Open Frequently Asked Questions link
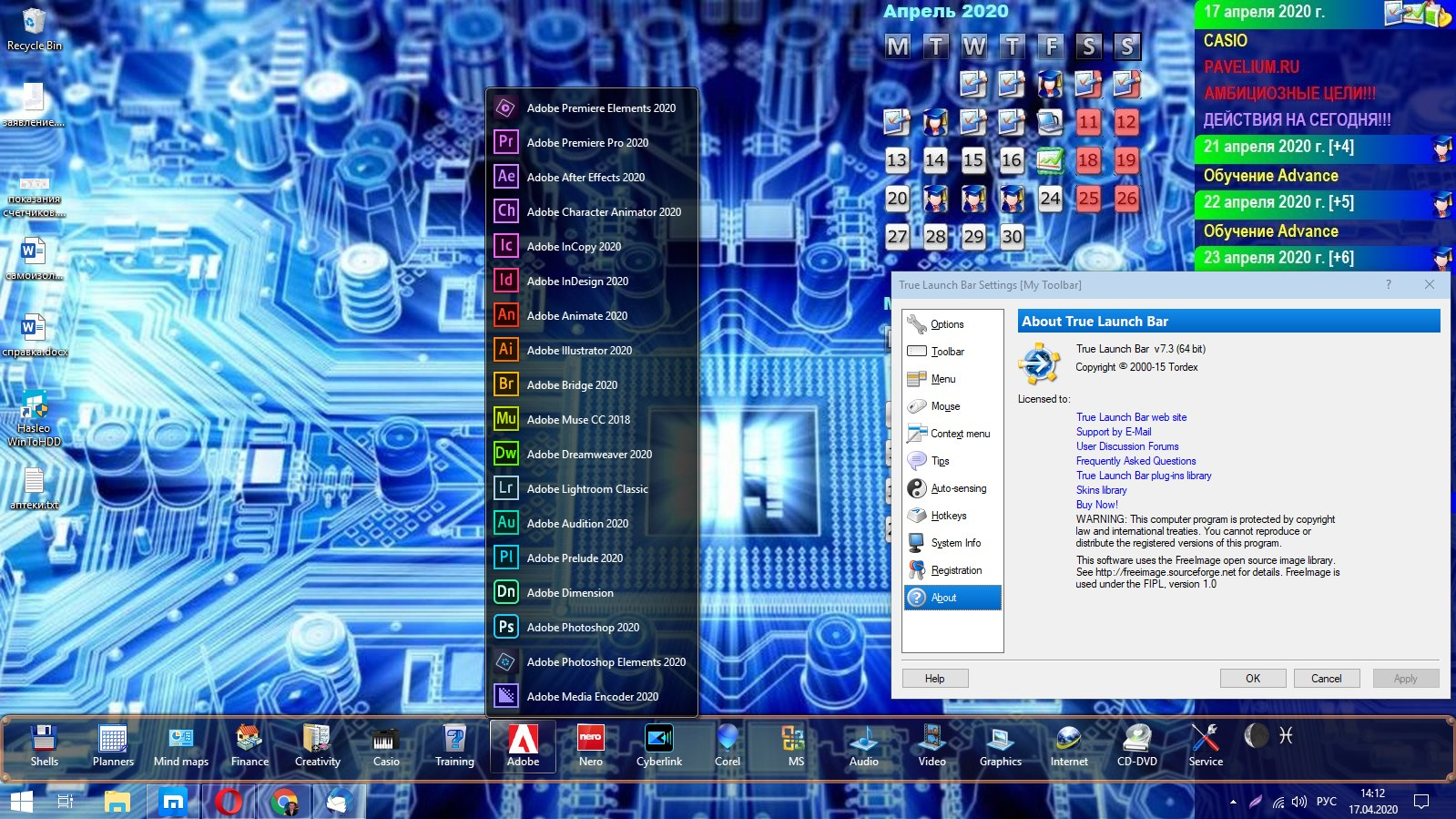Image resolution: width=1456 pixels, height=819 pixels. (x=1135, y=461)
